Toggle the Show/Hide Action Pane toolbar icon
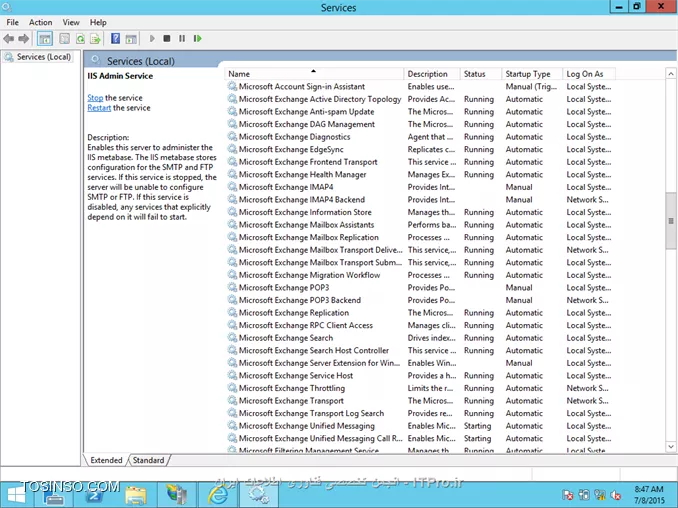Screen dimensions: 678x508 (131, 39)
